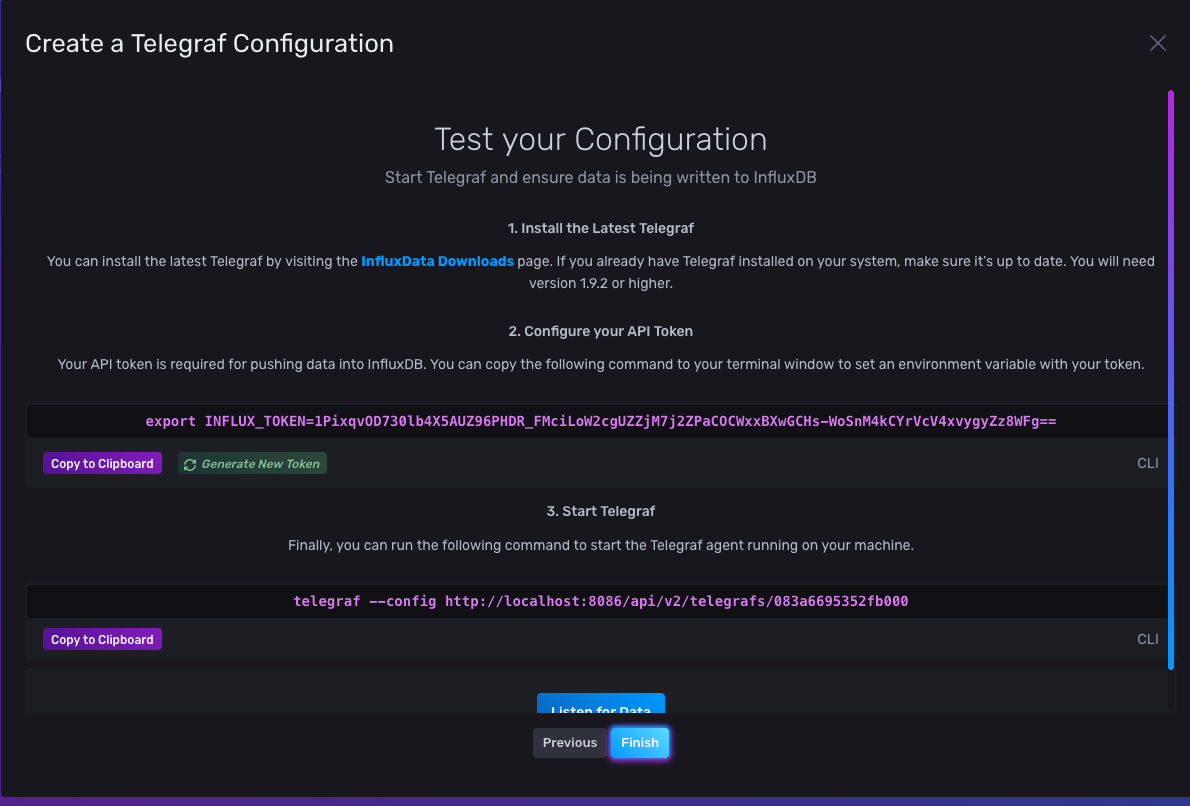Open the InfluxData Downloads link
The height and width of the screenshot is (806, 1190).
437,261
